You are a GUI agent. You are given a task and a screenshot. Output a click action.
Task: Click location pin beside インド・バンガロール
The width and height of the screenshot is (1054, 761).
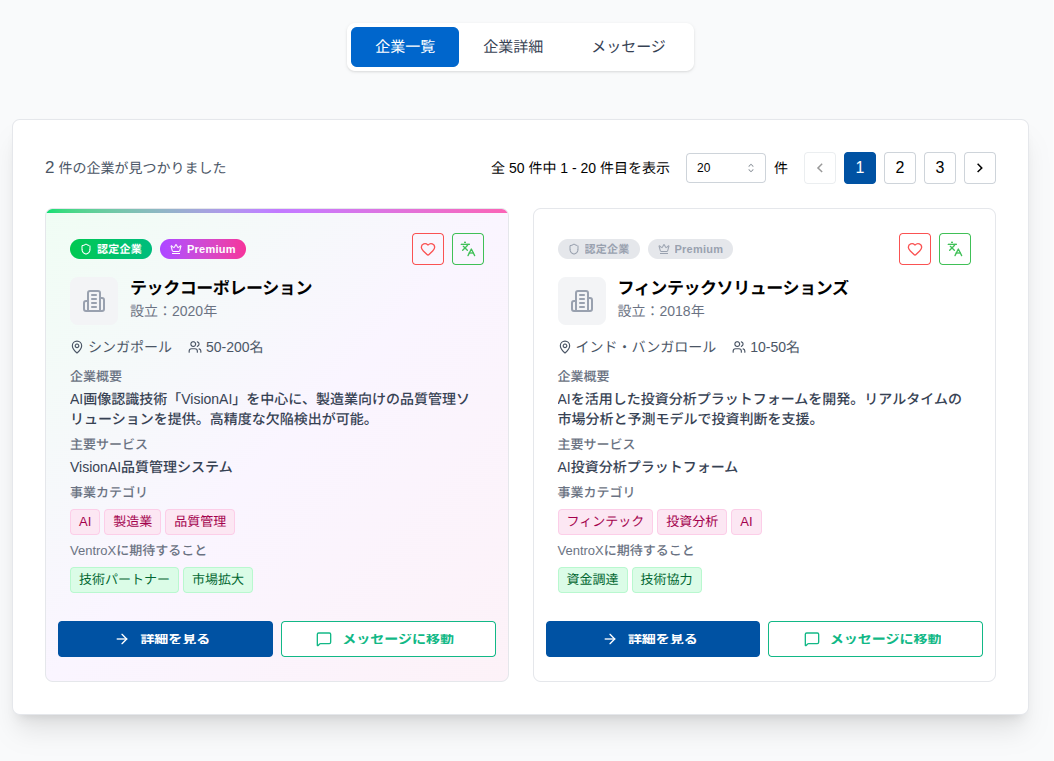point(565,347)
